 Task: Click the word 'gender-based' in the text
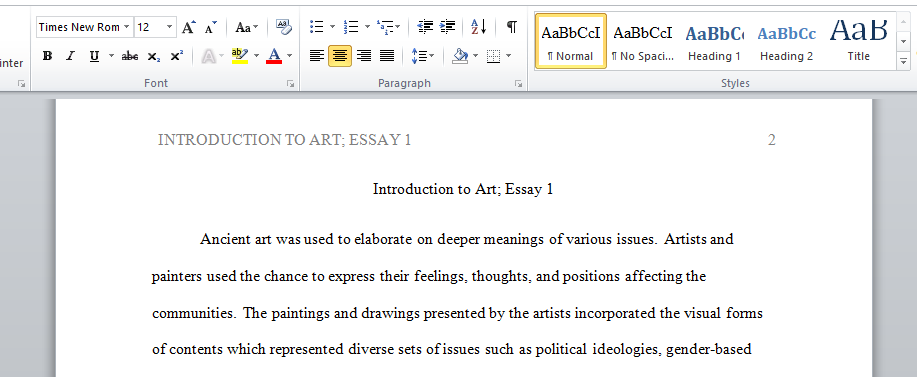(709, 350)
